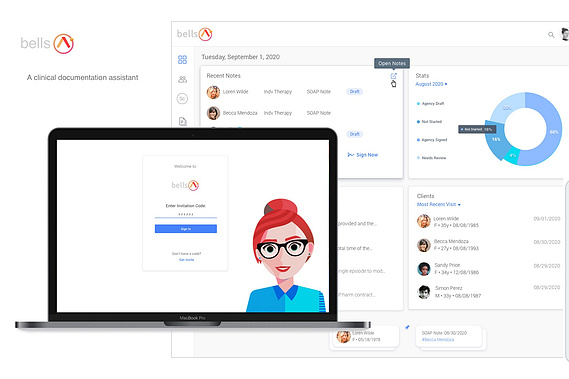
Task: Open the document notes icon in sidebar
Action: point(183,121)
